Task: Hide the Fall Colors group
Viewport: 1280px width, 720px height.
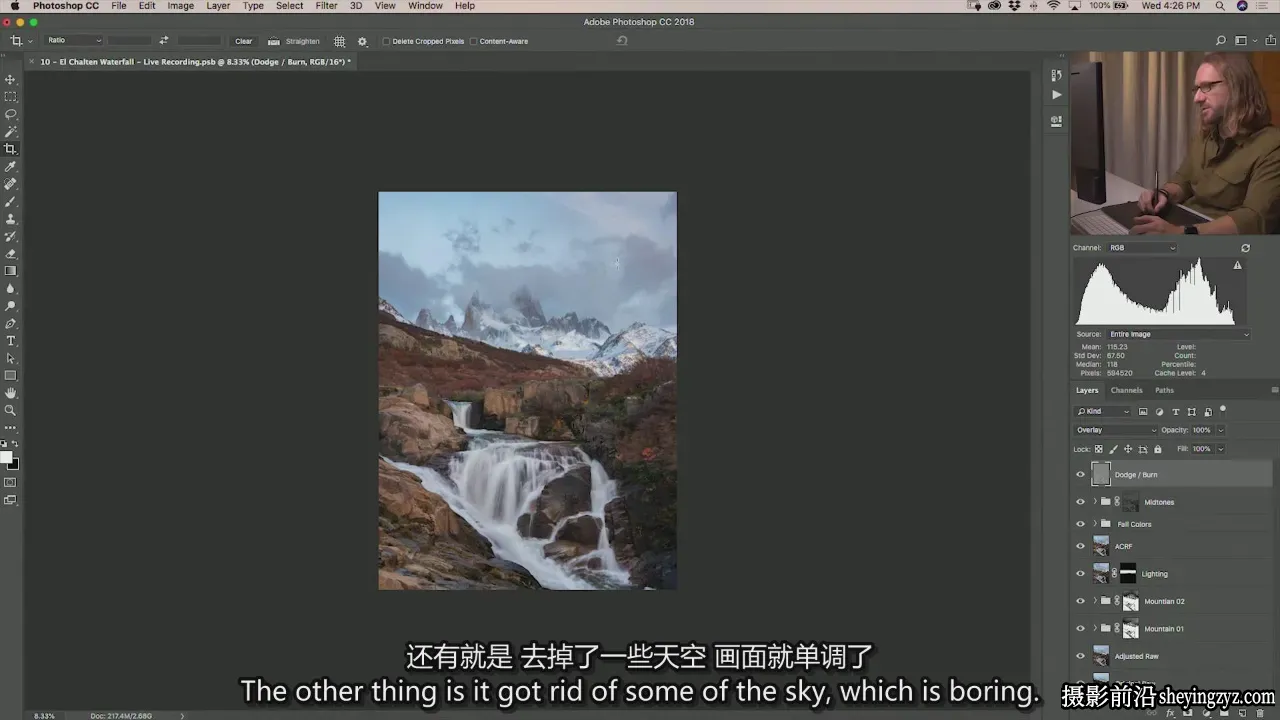Action: point(1080,524)
